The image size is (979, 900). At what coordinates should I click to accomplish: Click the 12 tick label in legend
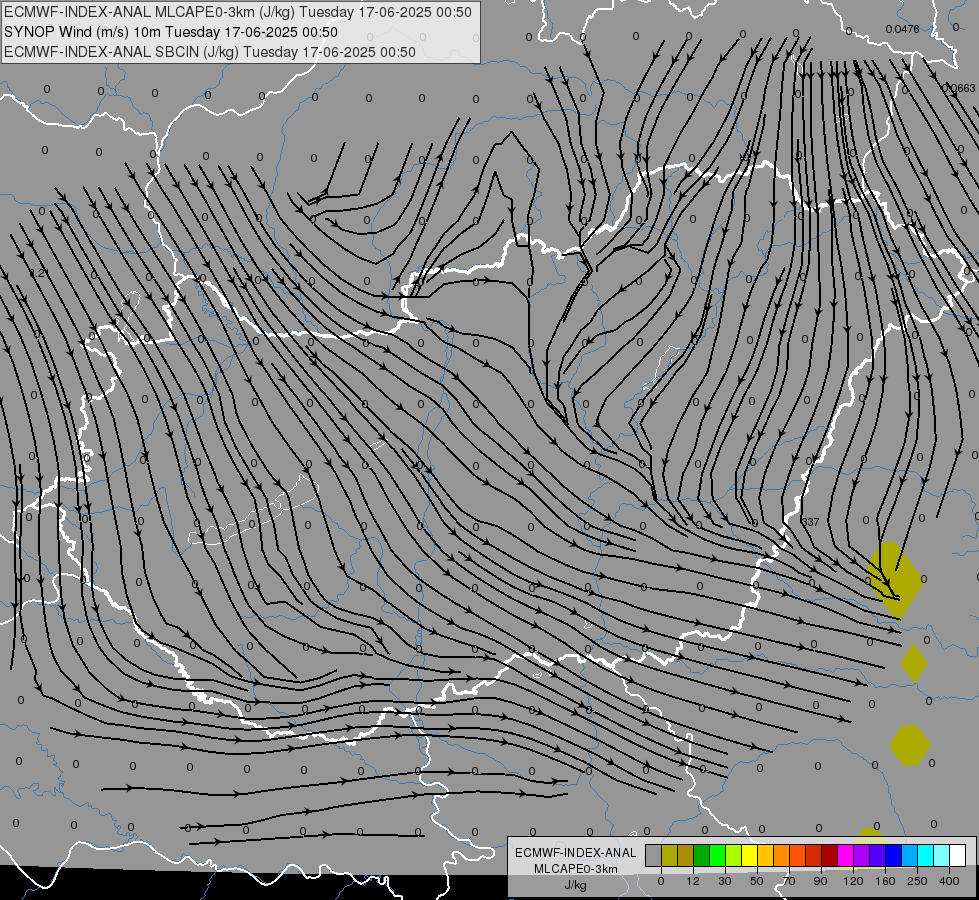coord(693,881)
